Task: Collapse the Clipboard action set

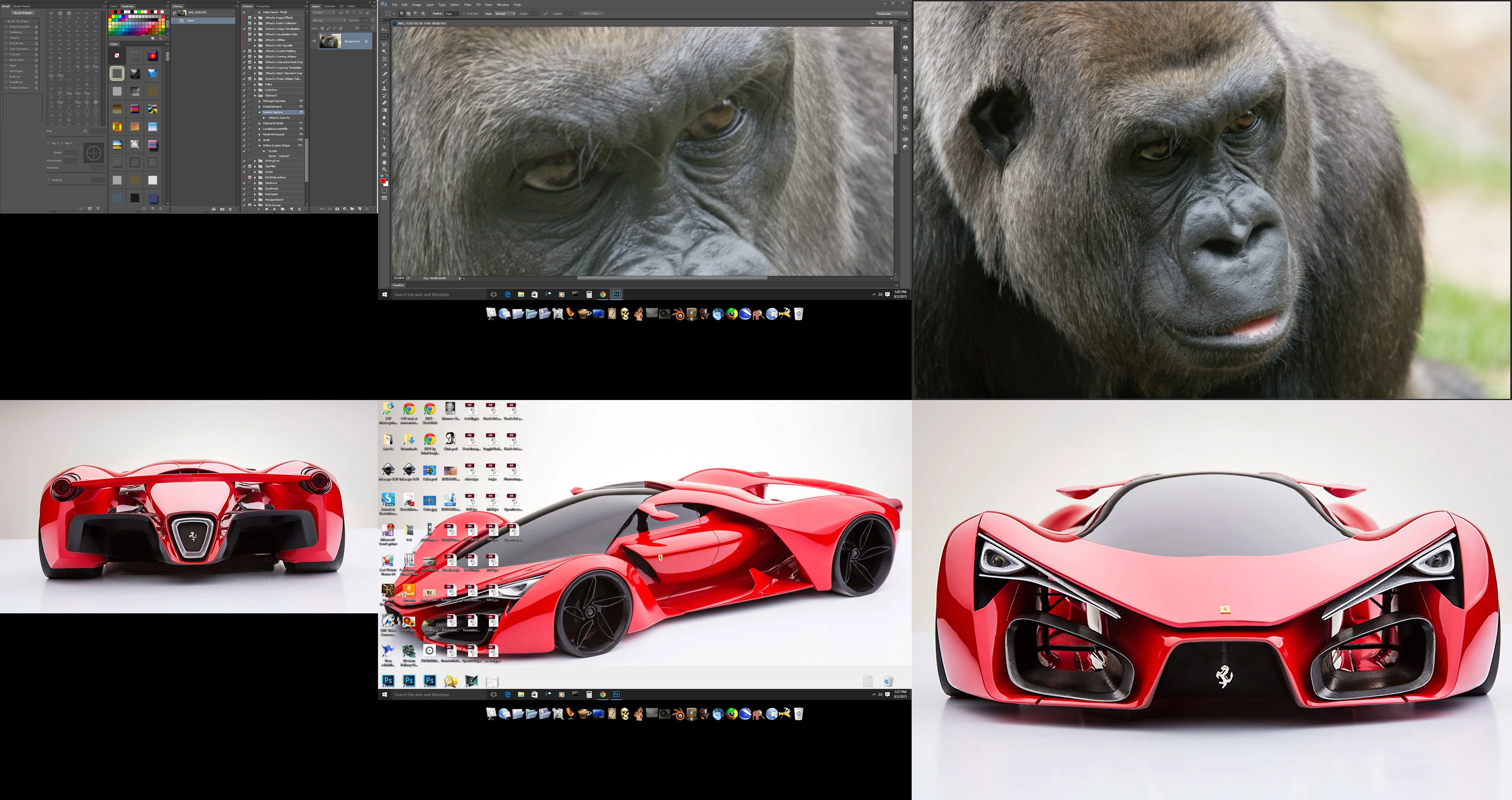Action: coord(256,96)
